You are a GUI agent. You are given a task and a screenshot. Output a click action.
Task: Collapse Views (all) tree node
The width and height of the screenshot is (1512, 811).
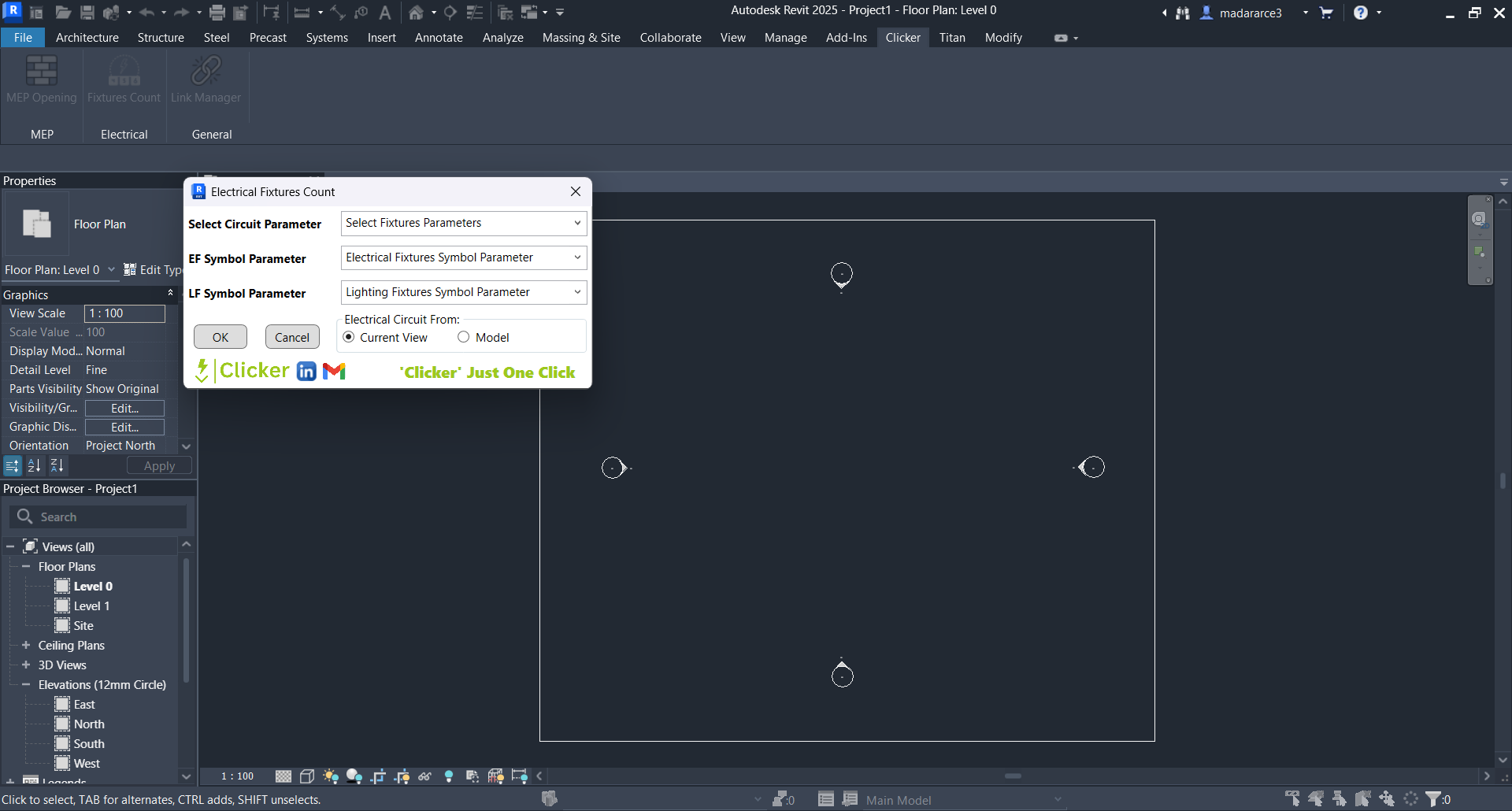click(x=10, y=546)
